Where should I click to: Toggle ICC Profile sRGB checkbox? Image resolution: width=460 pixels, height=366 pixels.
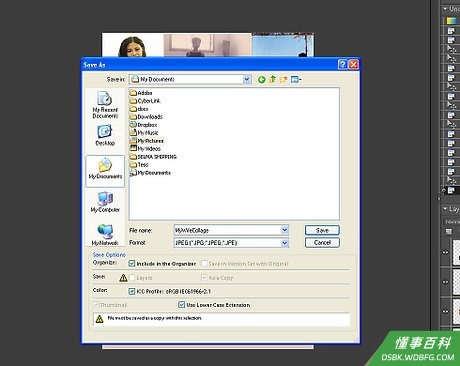132,291
